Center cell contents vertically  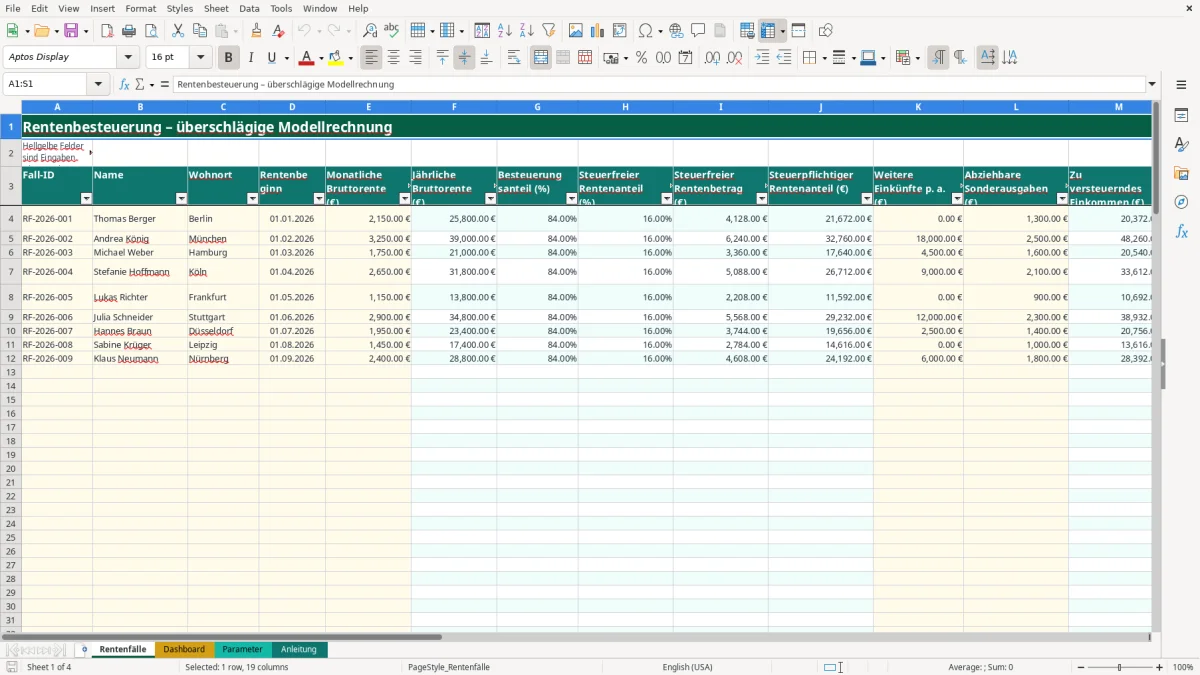(464, 58)
